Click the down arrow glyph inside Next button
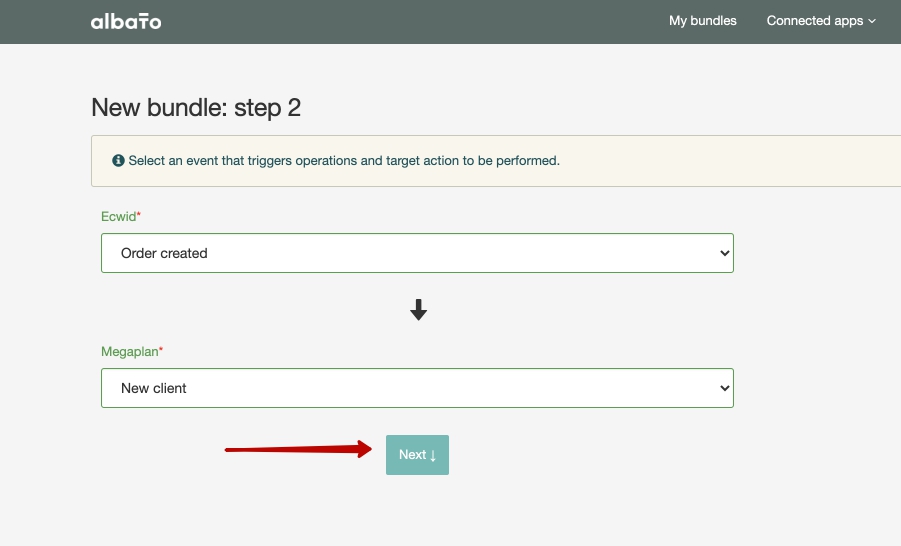Viewport: 901px width, 546px height. [433, 455]
